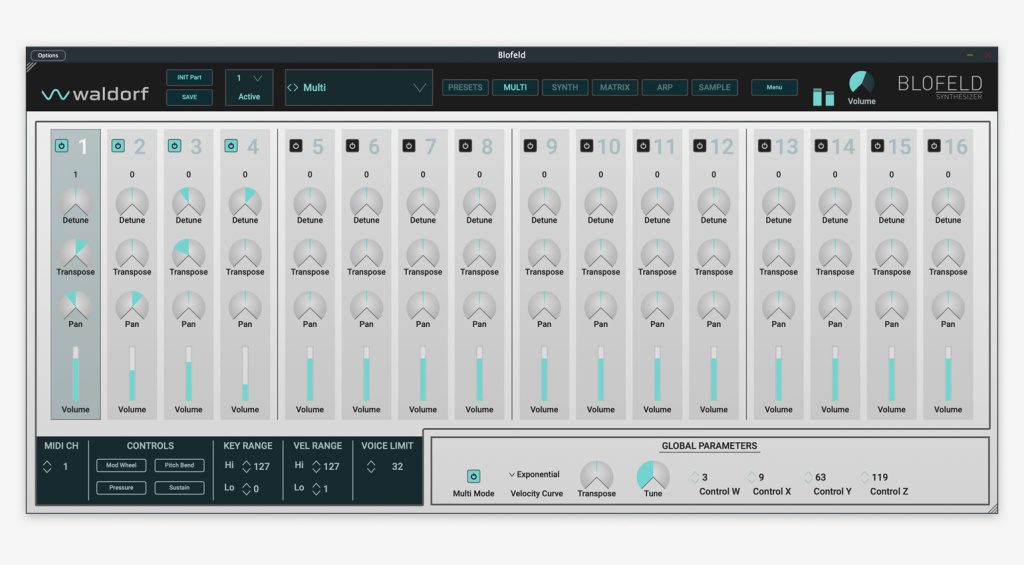This screenshot has width=1024, height=565.
Task: Click part 2 Pan knob
Action: [132, 305]
